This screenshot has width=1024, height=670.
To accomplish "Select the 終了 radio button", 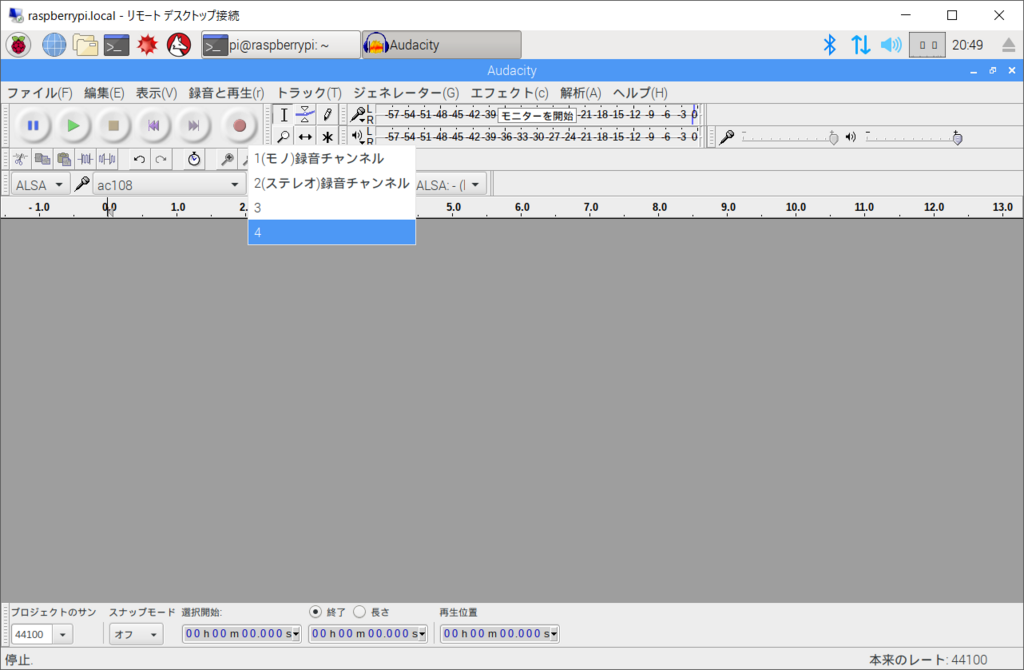I will coord(315,612).
